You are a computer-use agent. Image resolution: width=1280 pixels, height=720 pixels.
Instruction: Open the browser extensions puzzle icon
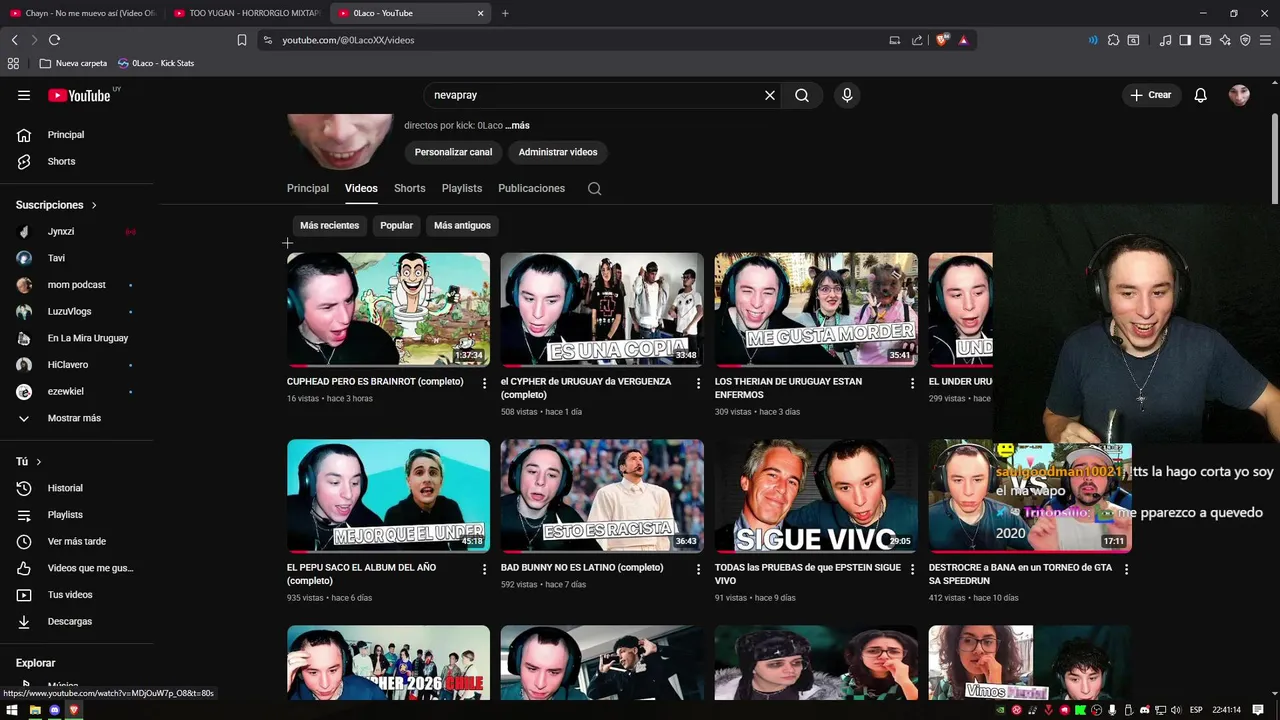point(1113,40)
